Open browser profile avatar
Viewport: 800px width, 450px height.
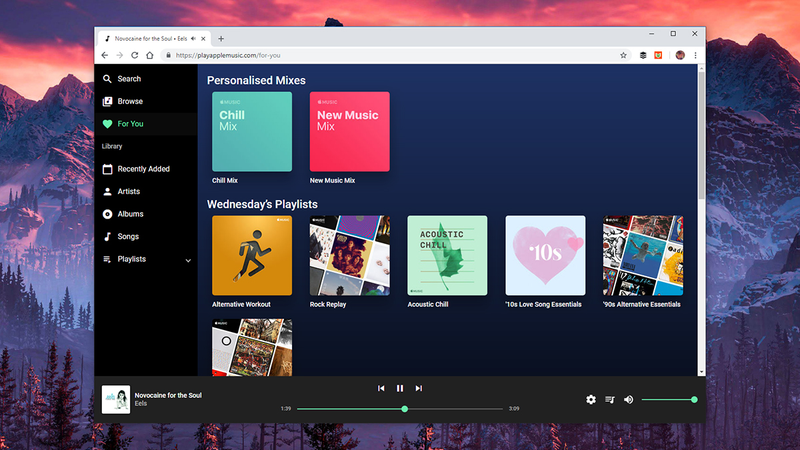tap(680, 55)
